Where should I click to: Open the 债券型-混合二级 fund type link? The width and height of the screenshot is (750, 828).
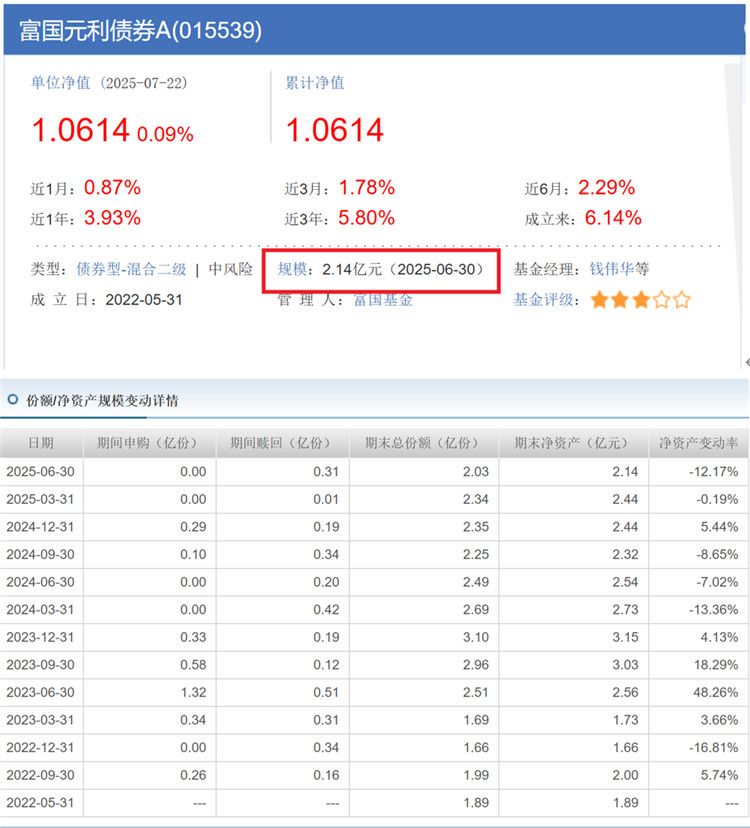click(132, 269)
